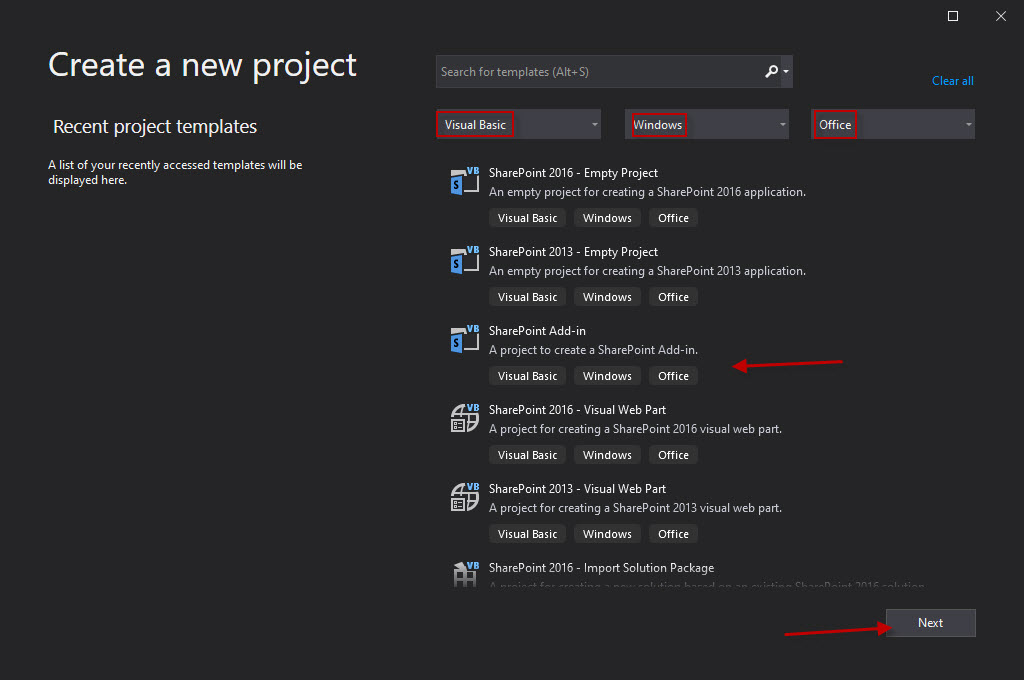Click SharePoint 2016 Visual Web Part icon
Screen dimensions: 1024x680
click(464, 419)
